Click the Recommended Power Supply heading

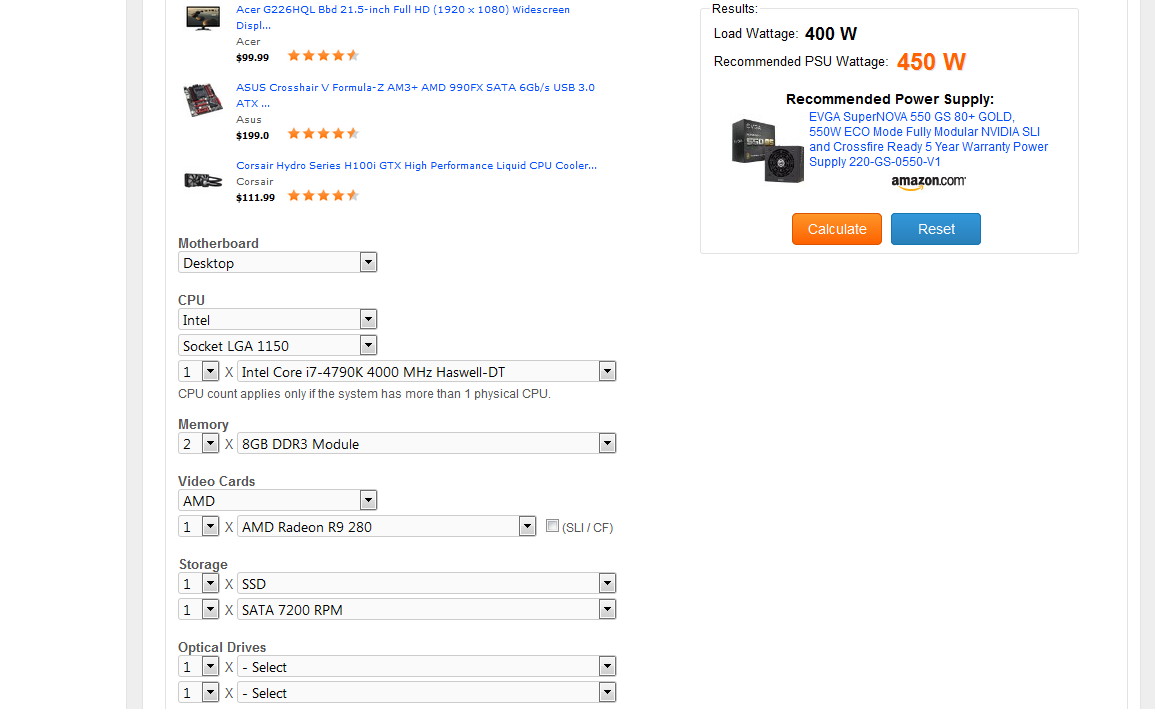(890, 99)
